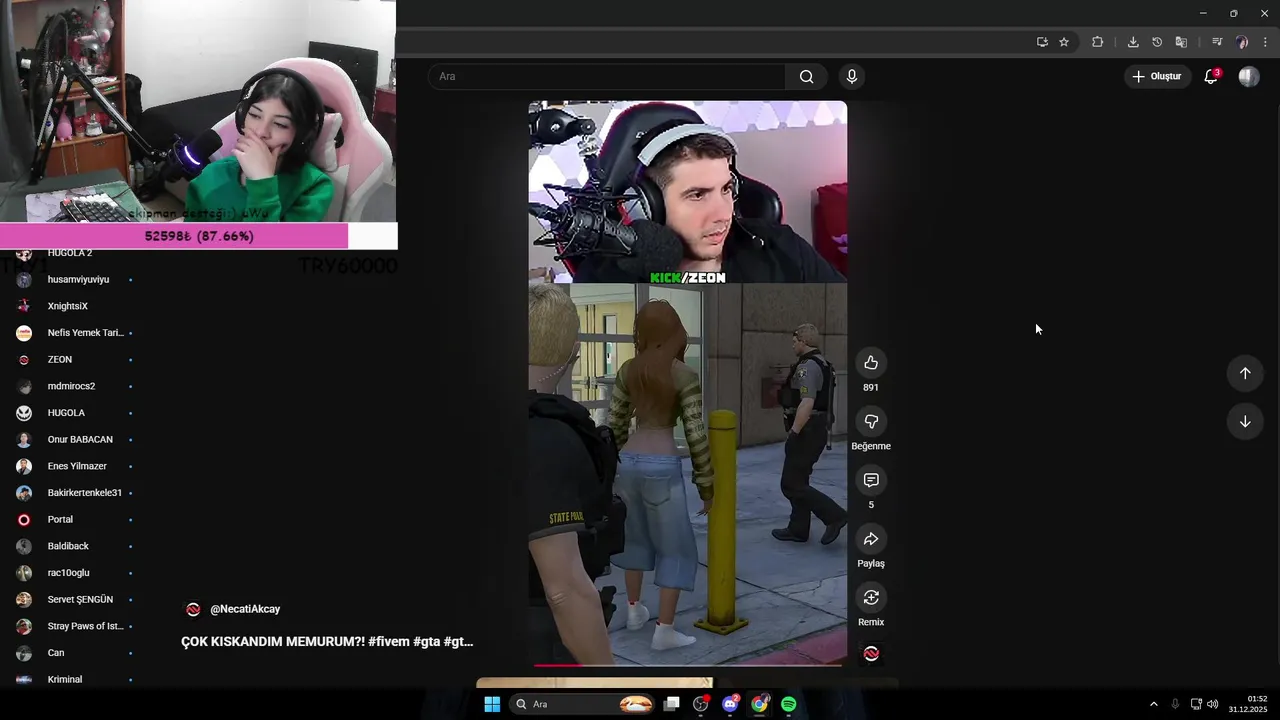Screen dimensions: 1280x720
Task: Share the Short using Paylaş
Action: [871, 539]
